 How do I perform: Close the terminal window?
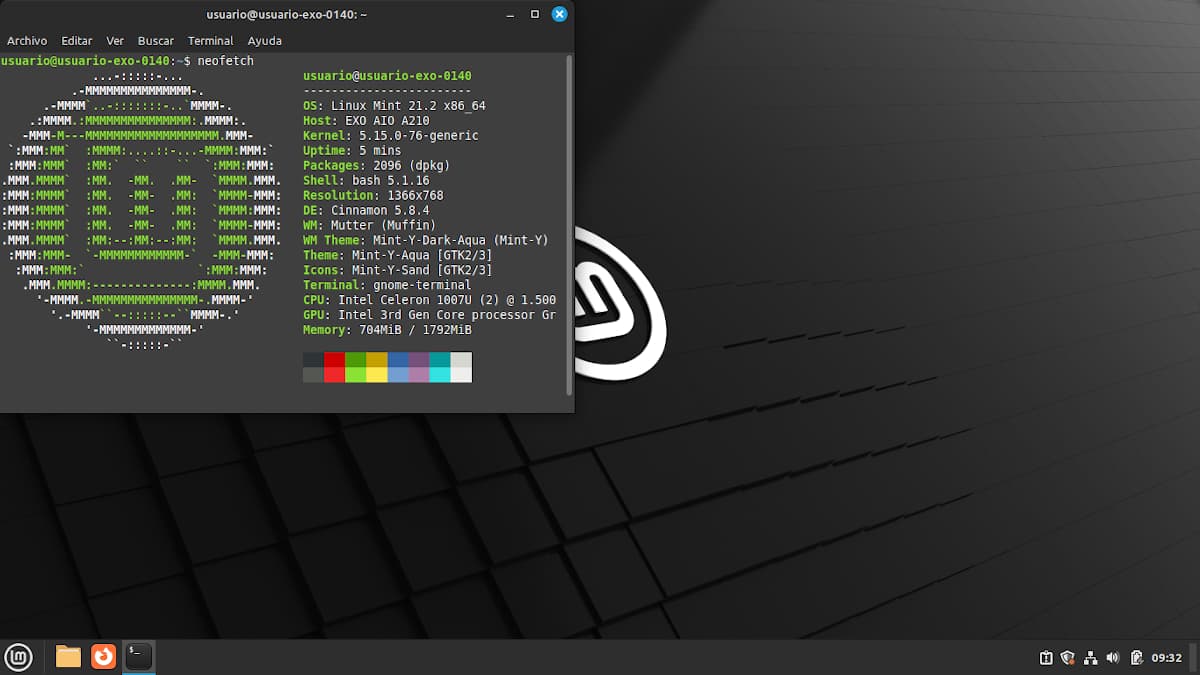(560, 14)
